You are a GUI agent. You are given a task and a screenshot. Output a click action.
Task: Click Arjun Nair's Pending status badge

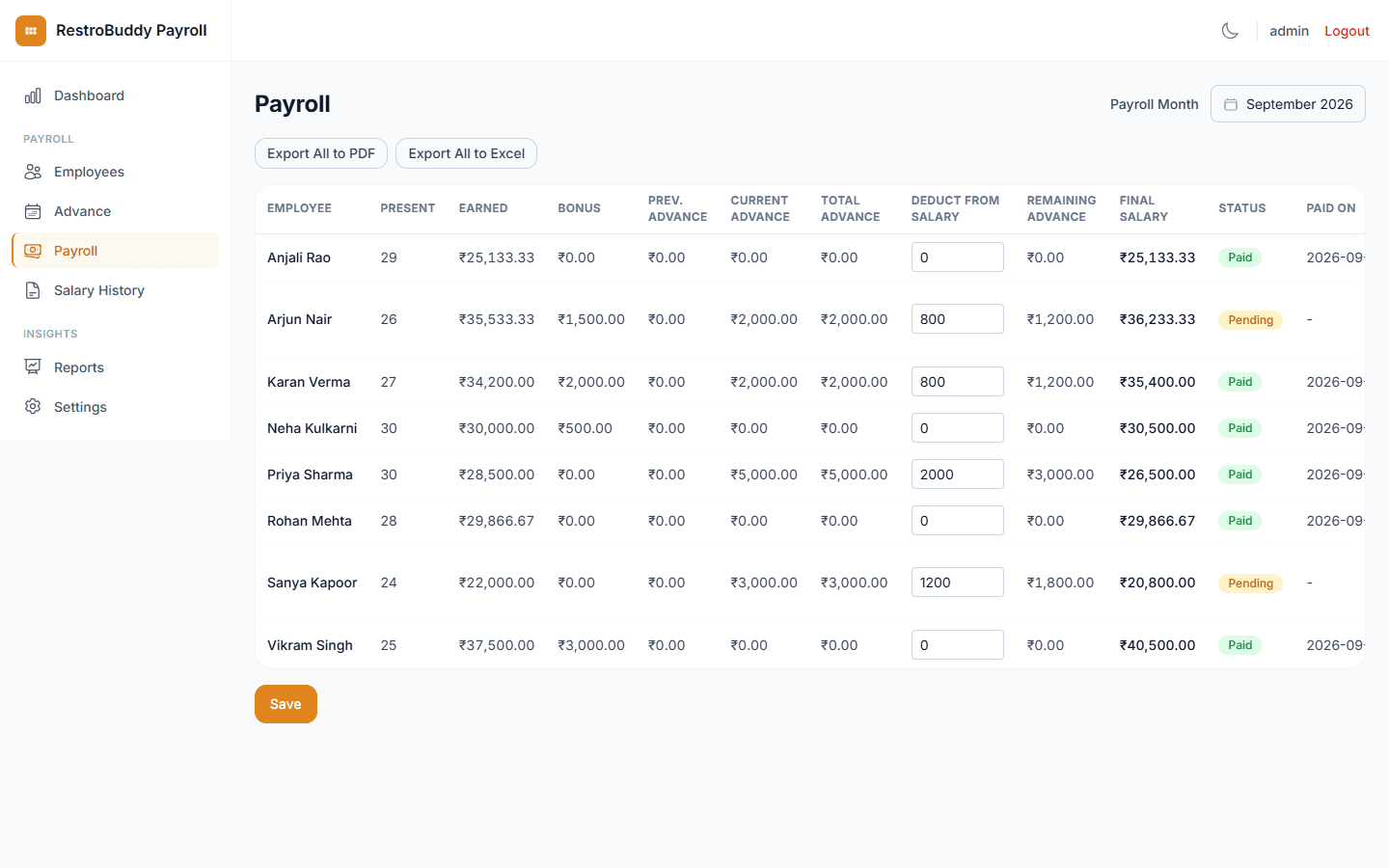tap(1250, 320)
